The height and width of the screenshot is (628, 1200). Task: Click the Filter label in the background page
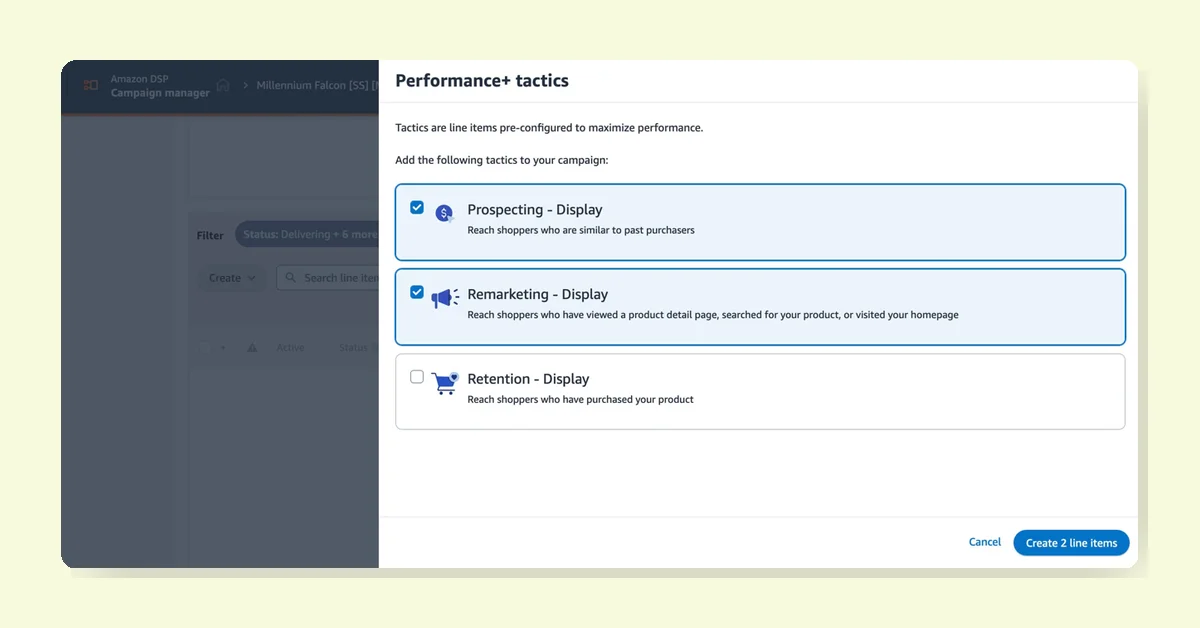[x=210, y=236]
